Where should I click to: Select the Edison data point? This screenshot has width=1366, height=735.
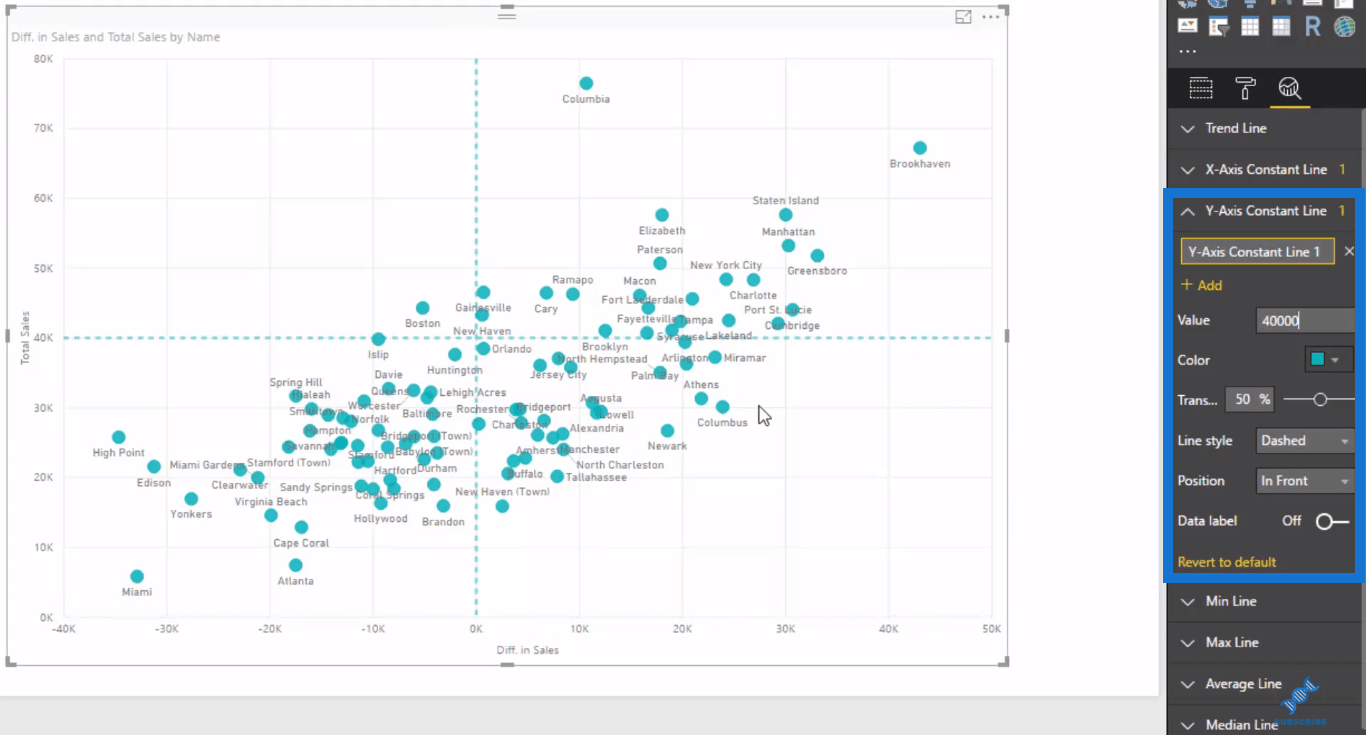pos(154,467)
